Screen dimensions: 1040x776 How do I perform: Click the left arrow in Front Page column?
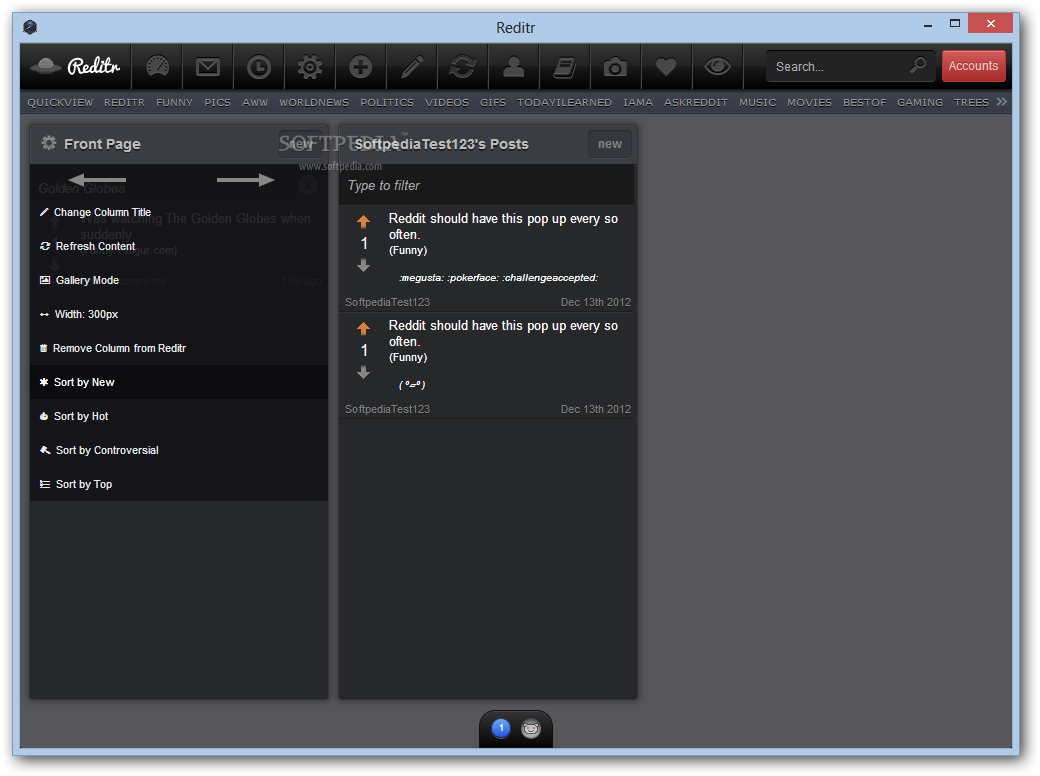[97, 179]
